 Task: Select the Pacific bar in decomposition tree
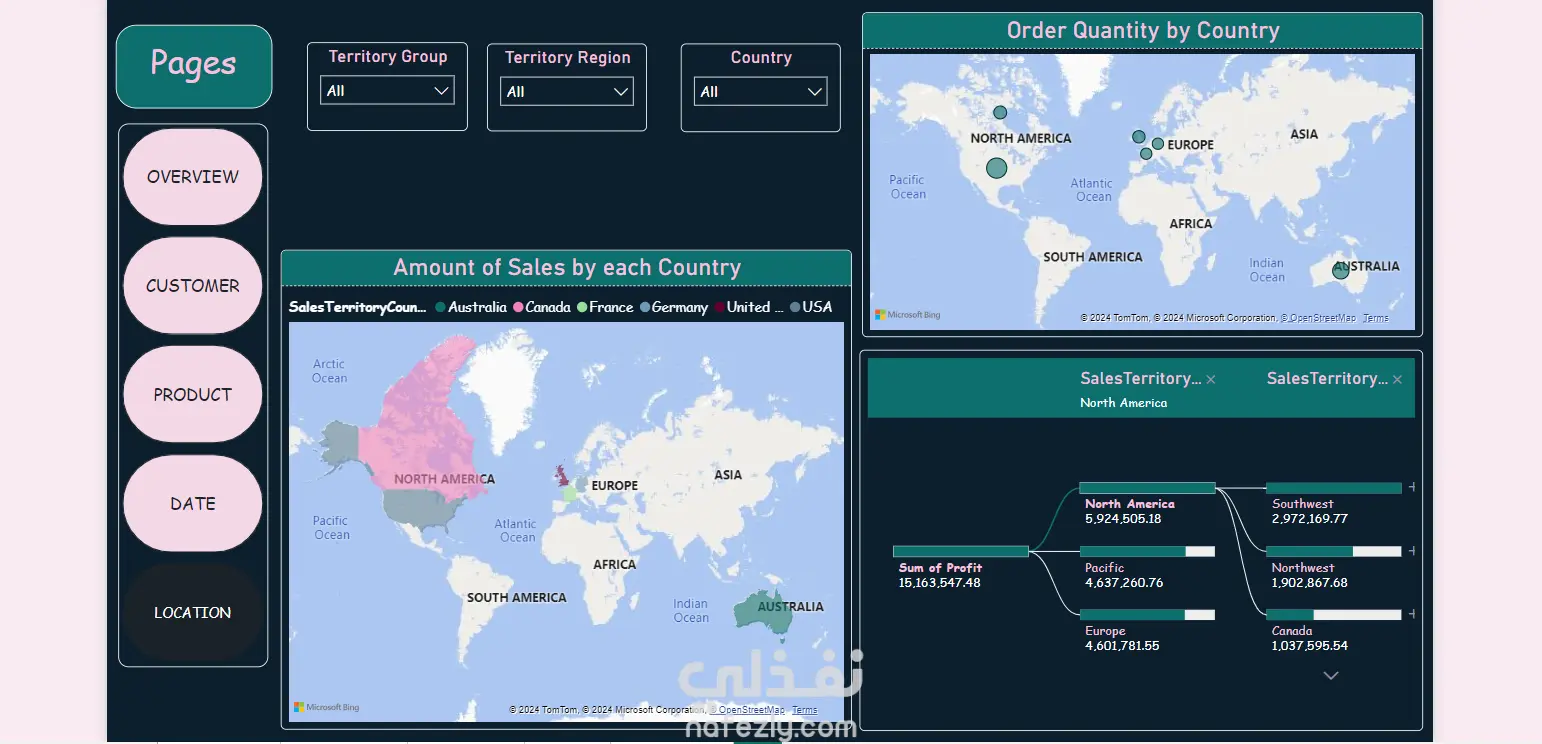1147,551
